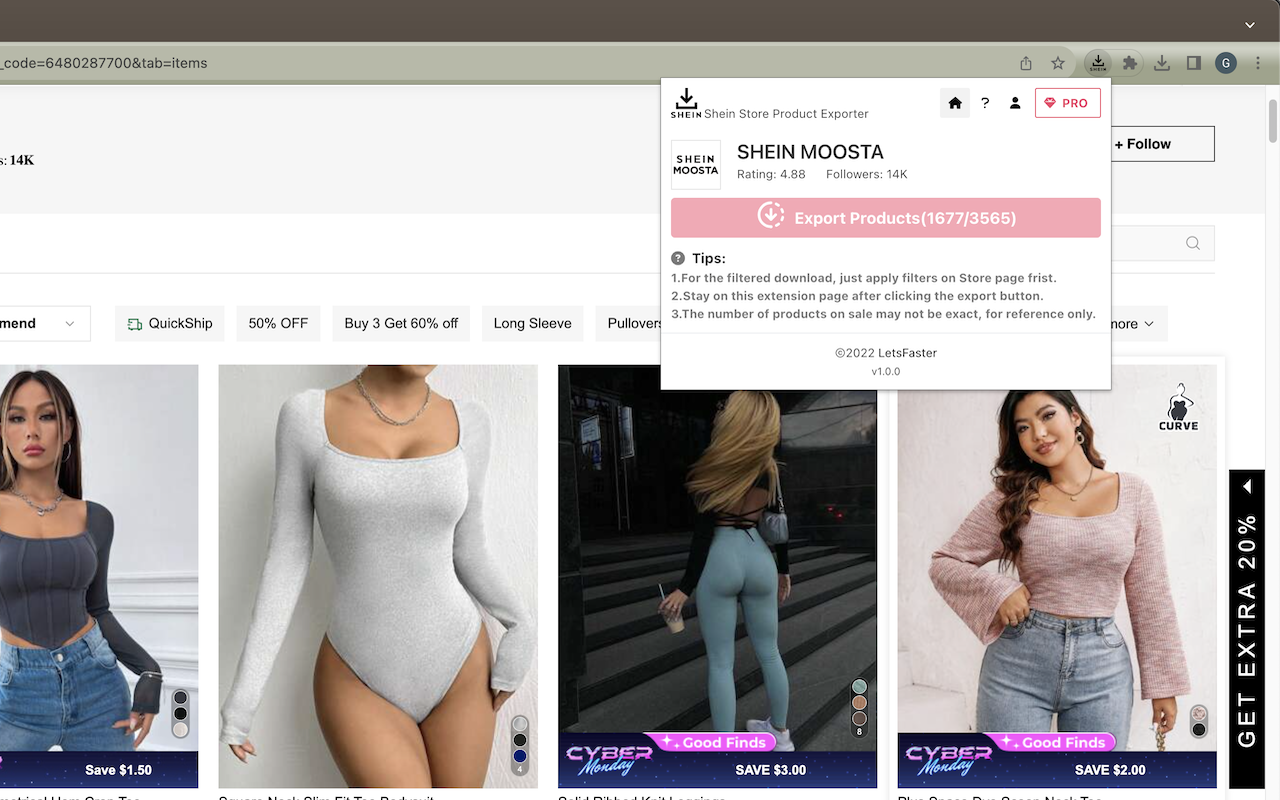Open the Chrome profile avatar G
Image resolution: width=1280 pixels, height=800 pixels.
point(1226,63)
